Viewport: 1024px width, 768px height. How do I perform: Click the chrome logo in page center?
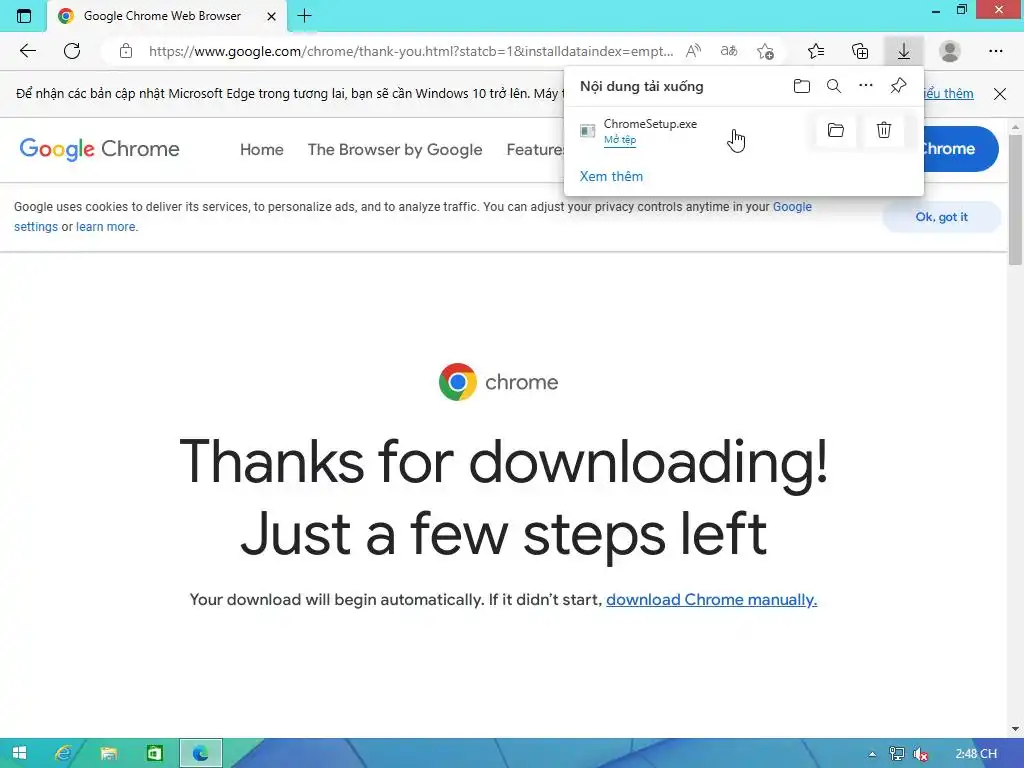tap(498, 382)
